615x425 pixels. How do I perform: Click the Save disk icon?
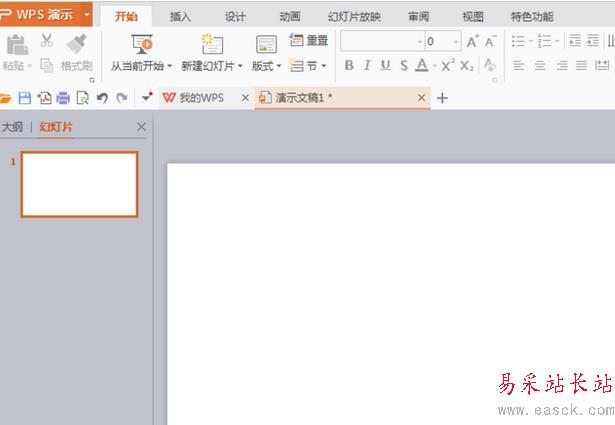click(25, 98)
